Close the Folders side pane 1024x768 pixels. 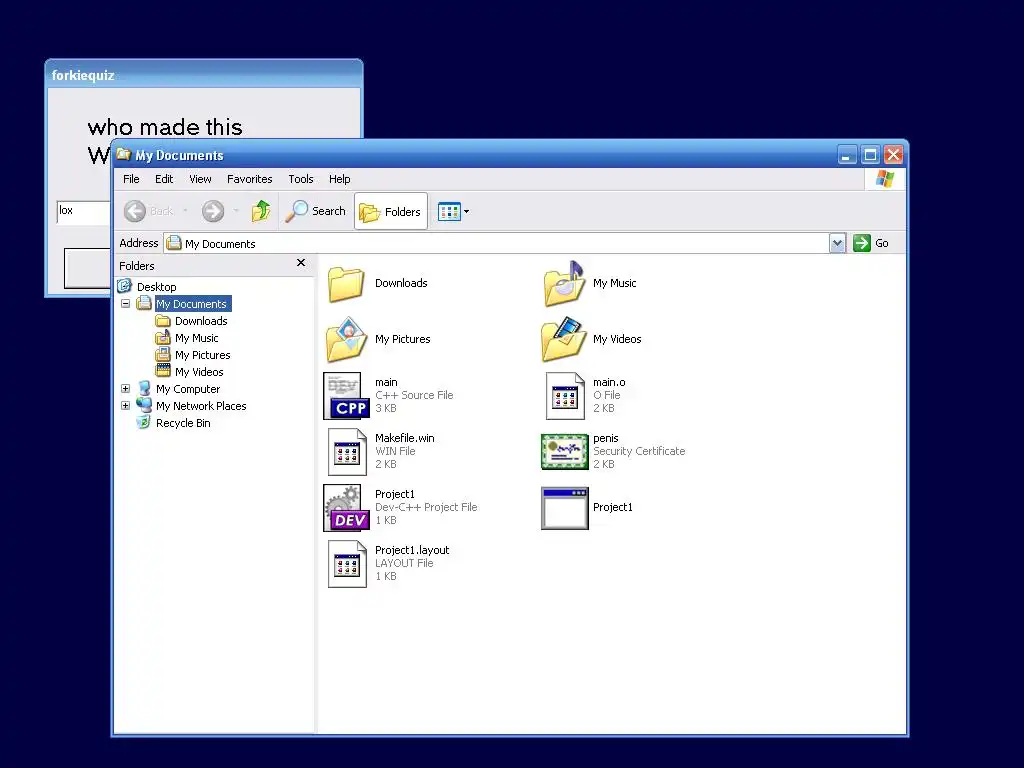pos(300,263)
